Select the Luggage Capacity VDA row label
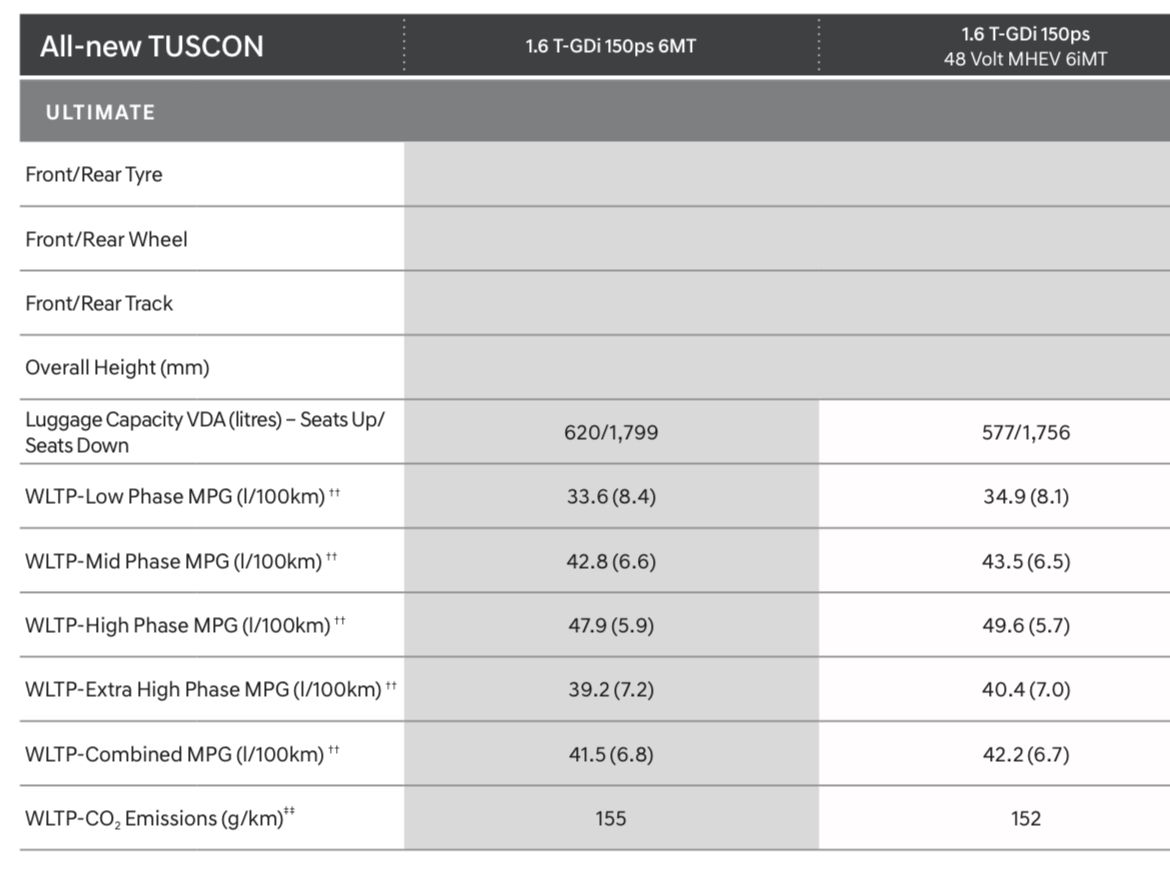Image resolution: width=1170 pixels, height=886 pixels. [204, 433]
